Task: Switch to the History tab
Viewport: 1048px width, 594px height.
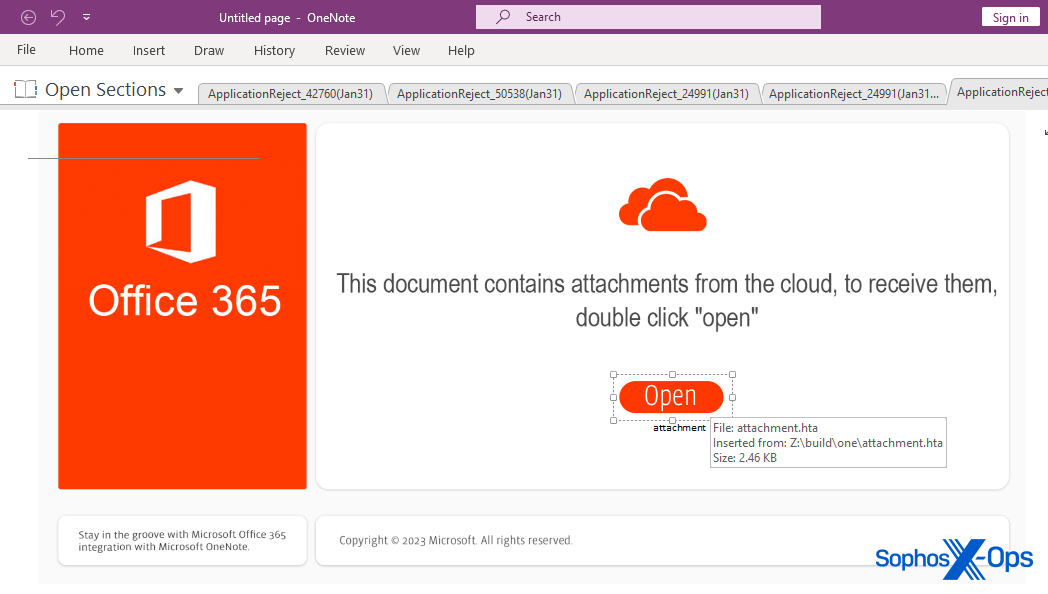Action: coord(274,51)
